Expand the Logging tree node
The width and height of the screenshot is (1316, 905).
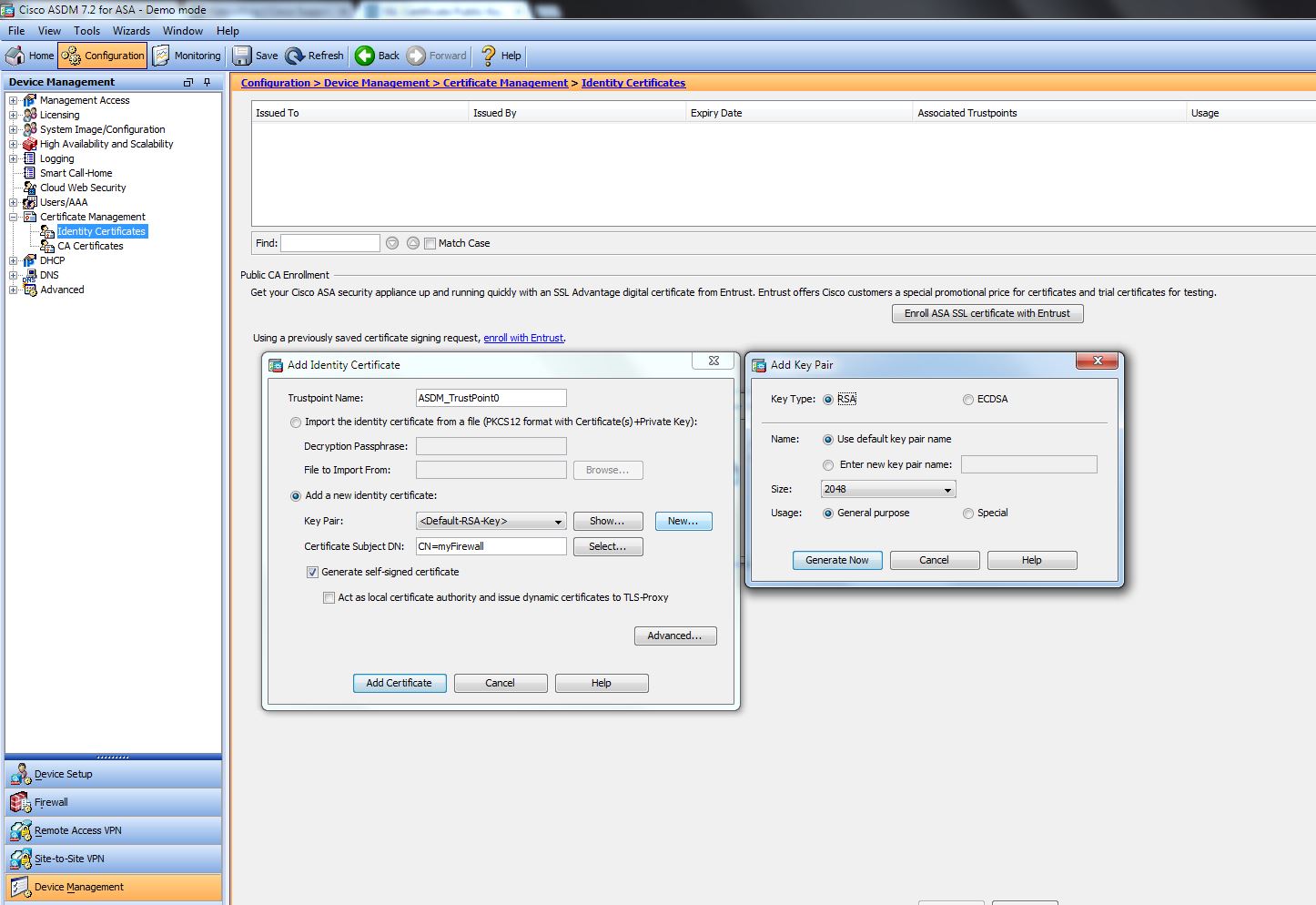click(14, 159)
